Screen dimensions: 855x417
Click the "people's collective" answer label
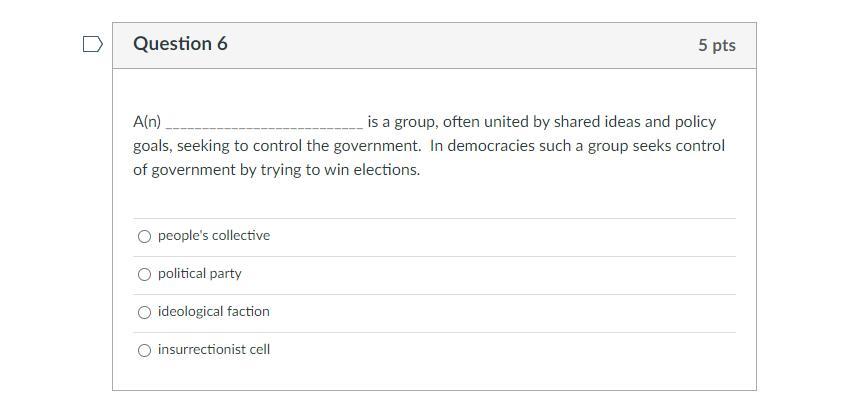click(213, 236)
